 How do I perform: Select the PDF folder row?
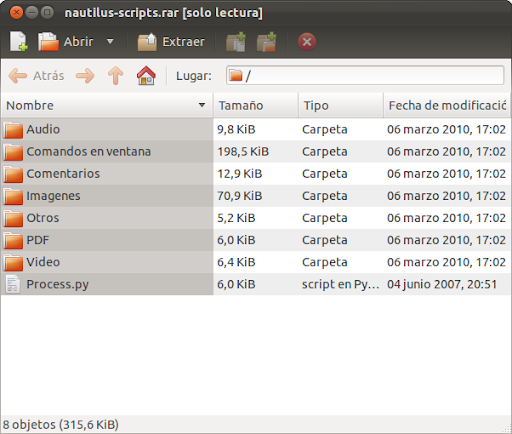click(x=256, y=240)
